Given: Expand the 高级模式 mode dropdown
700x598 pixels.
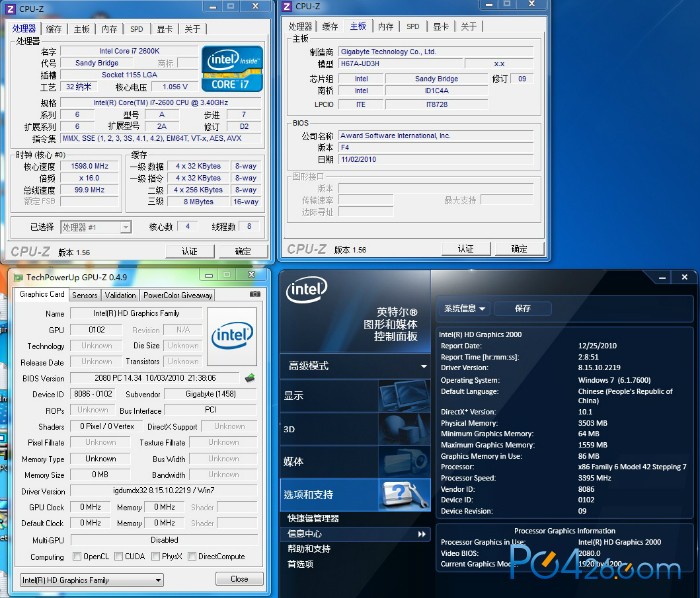Looking at the screenshot, I should [x=423, y=366].
